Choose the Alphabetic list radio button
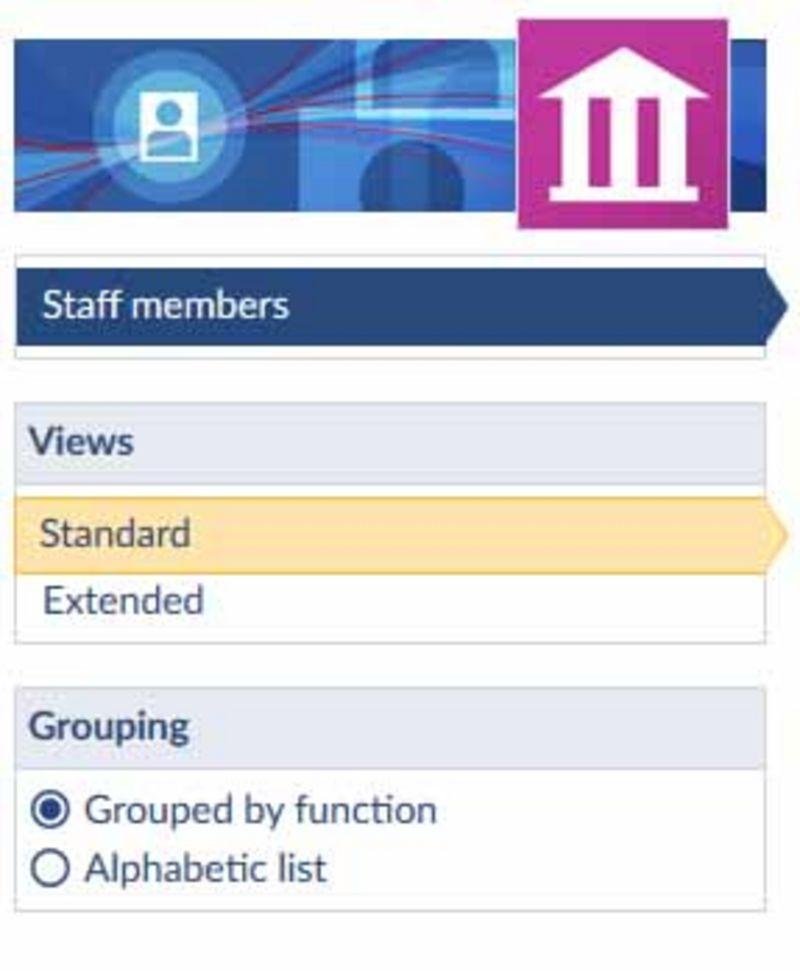The height and width of the screenshot is (971, 800). [x=50, y=868]
